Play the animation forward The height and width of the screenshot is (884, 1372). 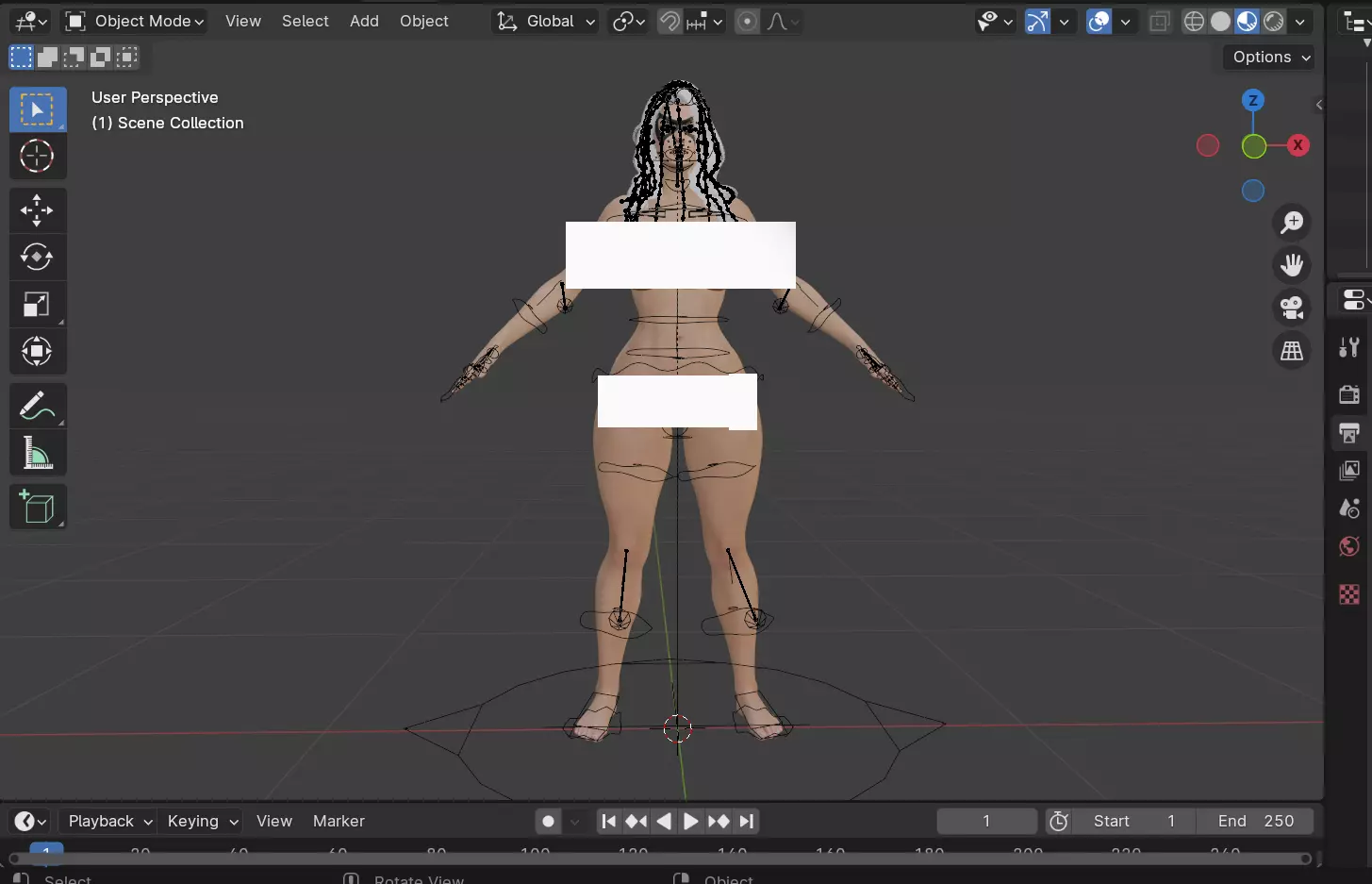pyautogui.click(x=690, y=822)
